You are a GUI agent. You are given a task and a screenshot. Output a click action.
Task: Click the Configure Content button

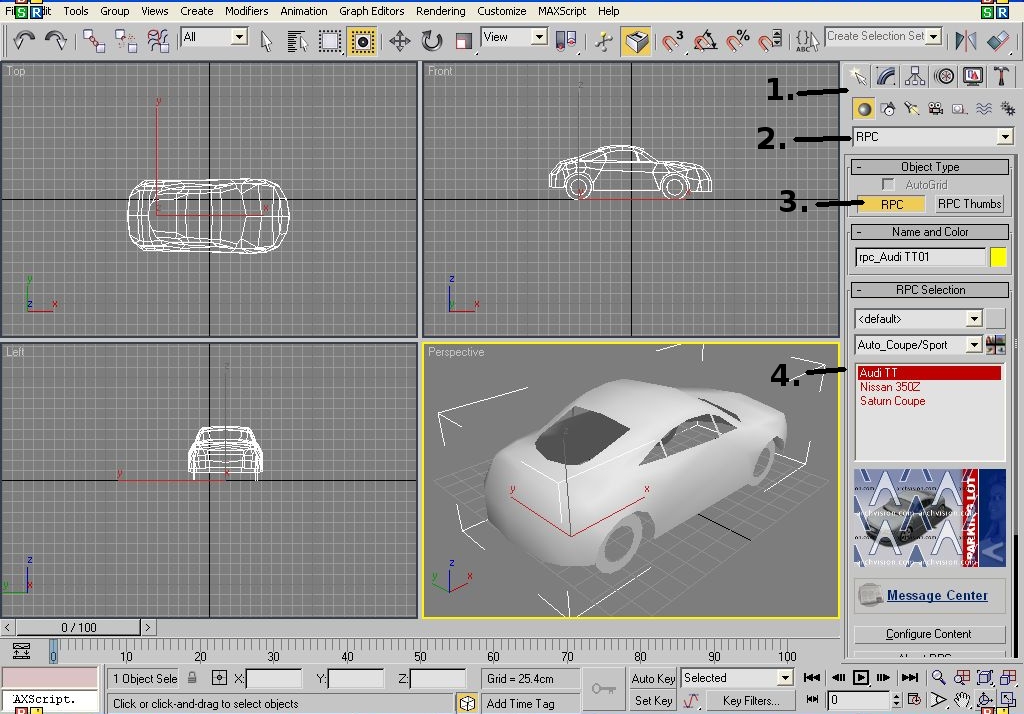(929, 634)
